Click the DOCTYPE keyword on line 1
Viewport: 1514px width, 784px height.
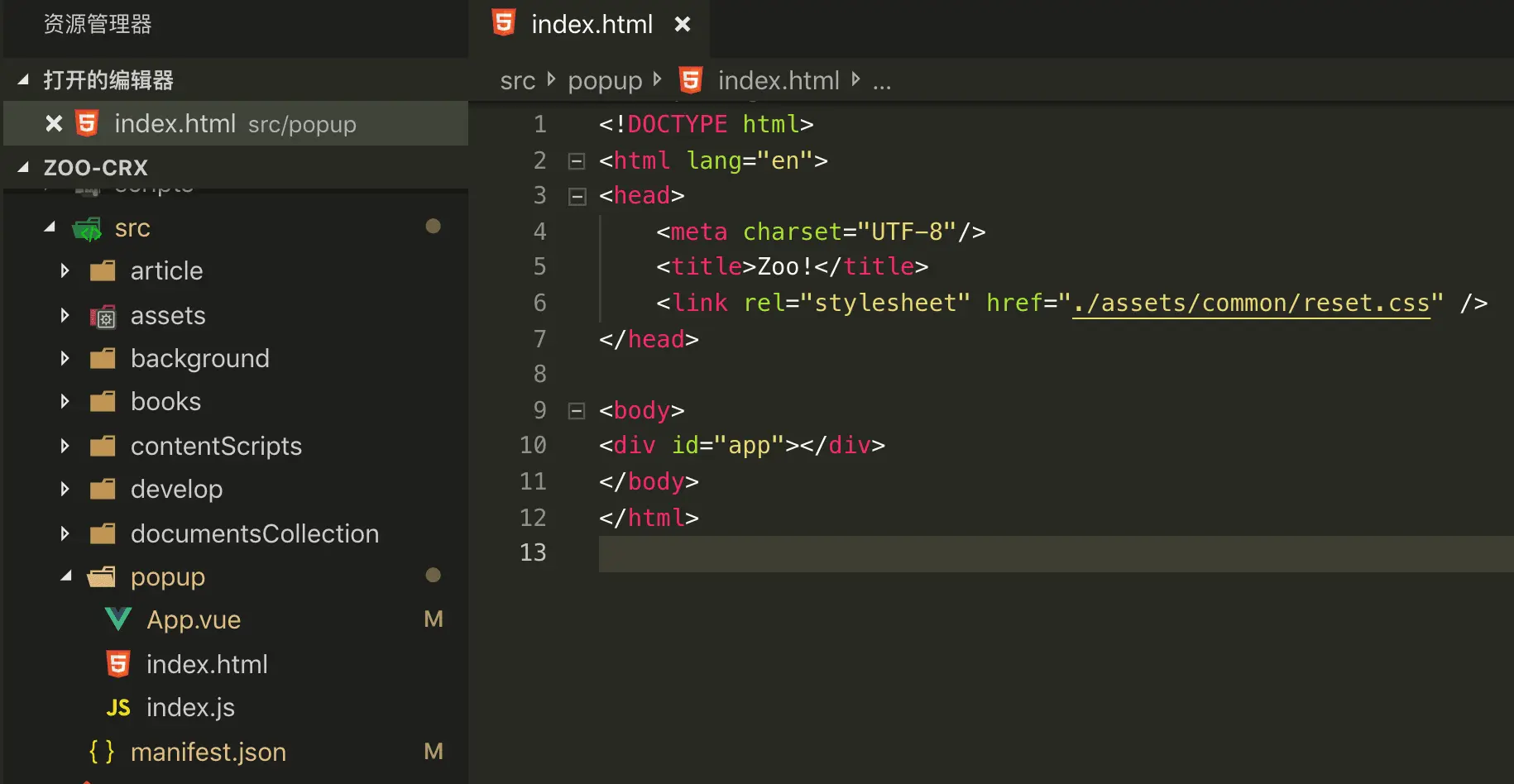coord(678,124)
